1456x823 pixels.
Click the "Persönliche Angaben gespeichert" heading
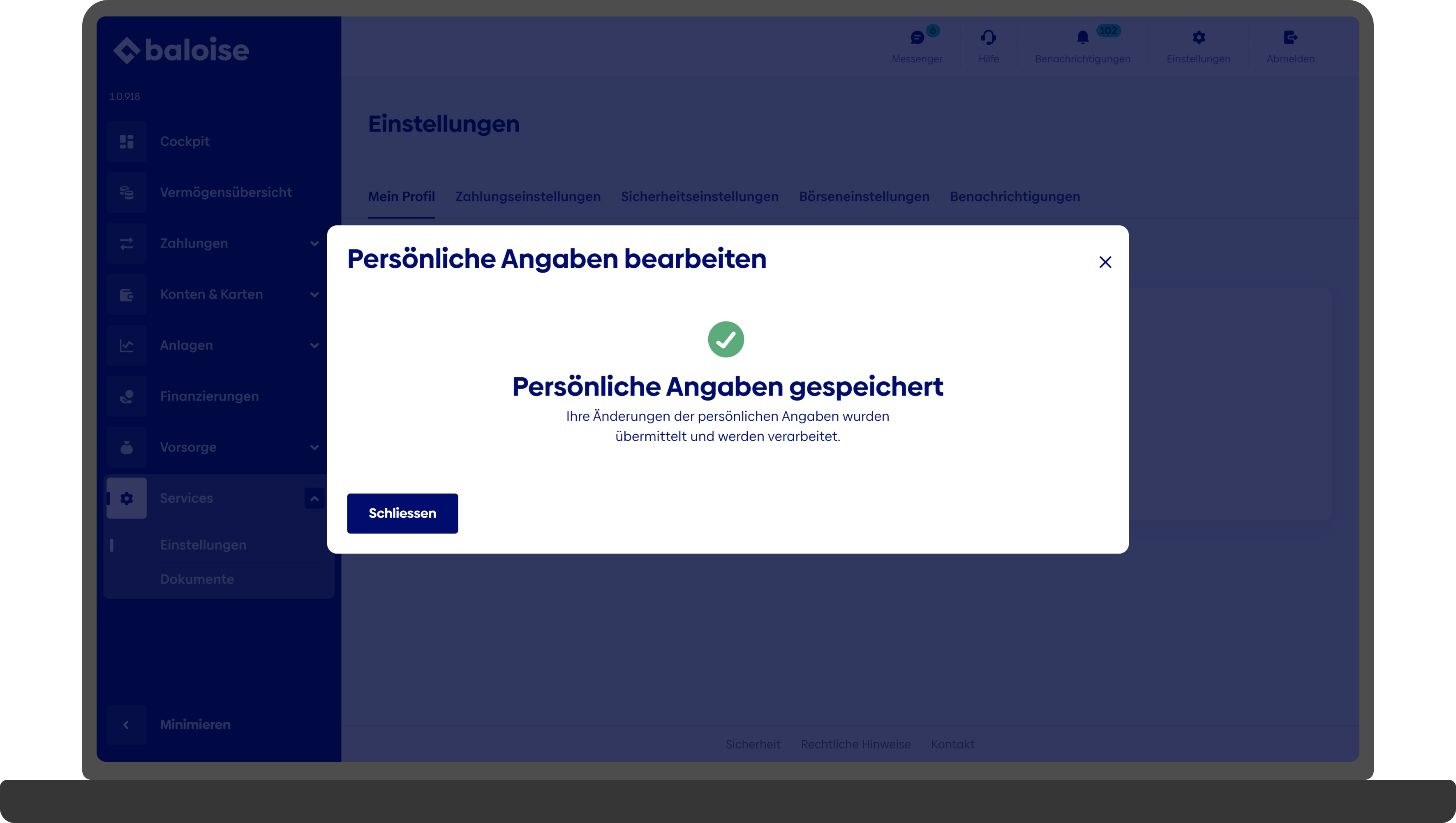(x=728, y=387)
